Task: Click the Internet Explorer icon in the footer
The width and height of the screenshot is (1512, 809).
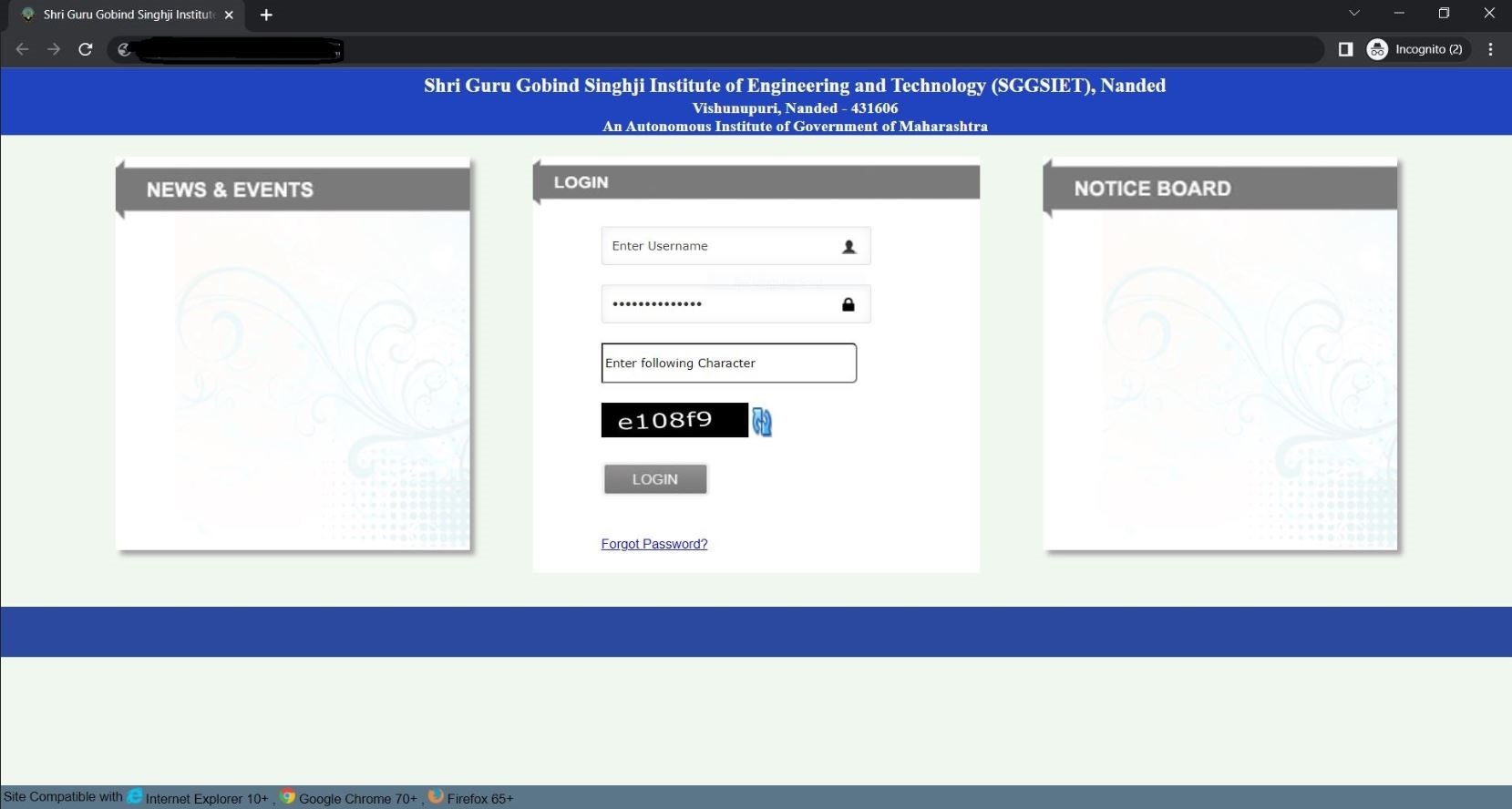Action: (135, 796)
